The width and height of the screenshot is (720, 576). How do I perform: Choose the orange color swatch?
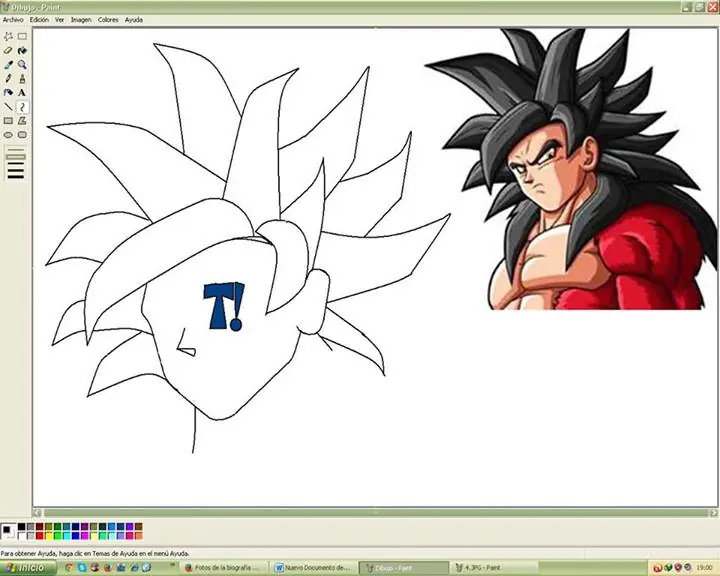coord(139,536)
